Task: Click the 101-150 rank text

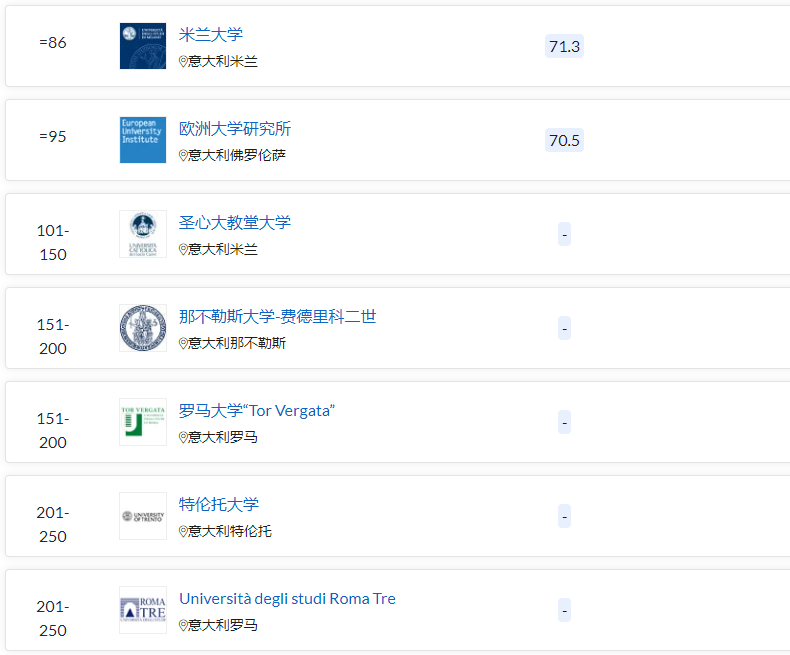Action: [53, 242]
